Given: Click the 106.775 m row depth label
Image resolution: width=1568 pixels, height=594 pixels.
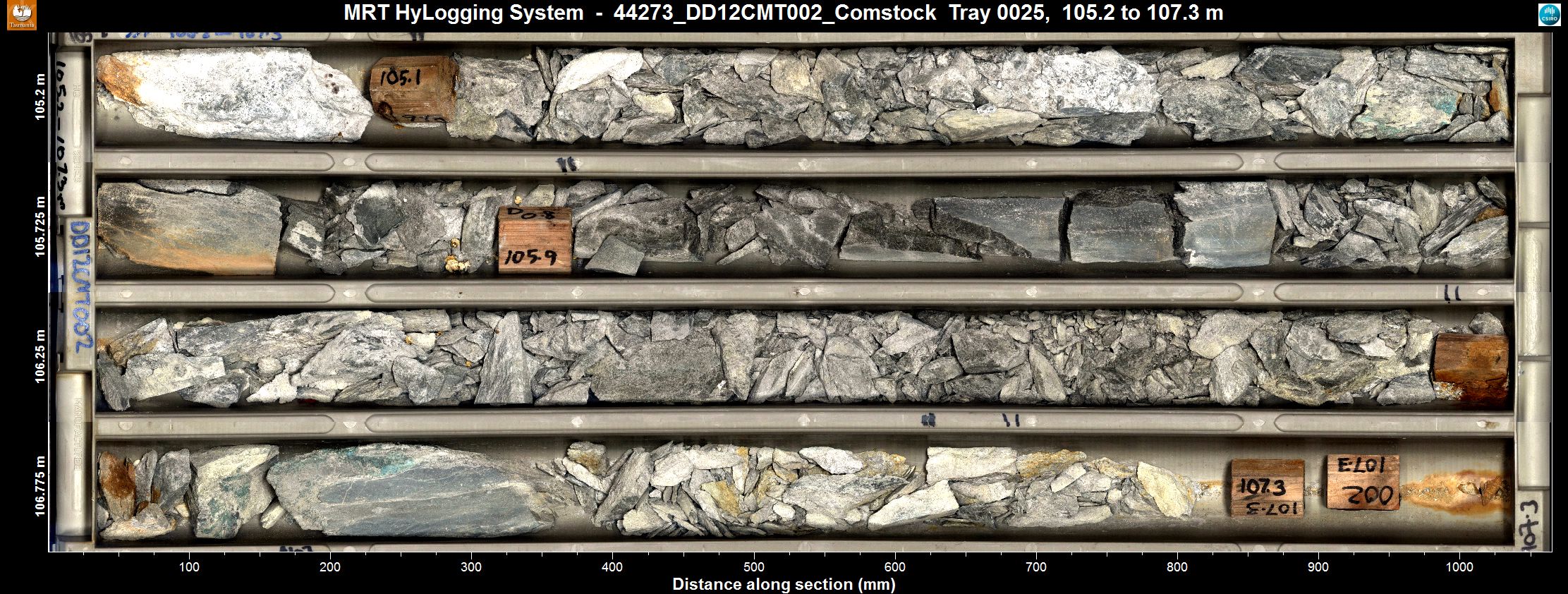Looking at the screenshot, I should [x=40, y=486].
